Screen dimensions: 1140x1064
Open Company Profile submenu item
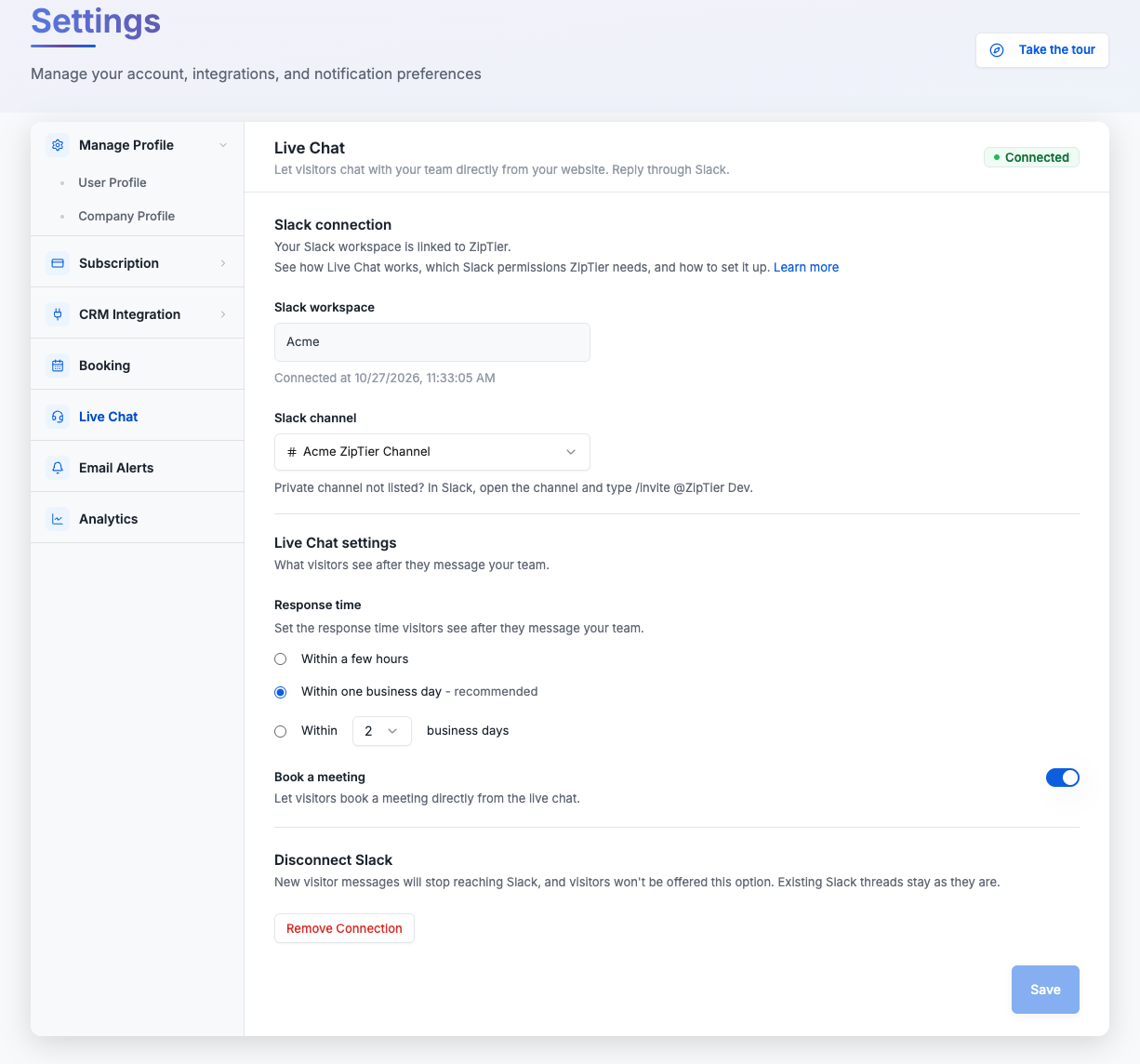(x=126, y=216)
